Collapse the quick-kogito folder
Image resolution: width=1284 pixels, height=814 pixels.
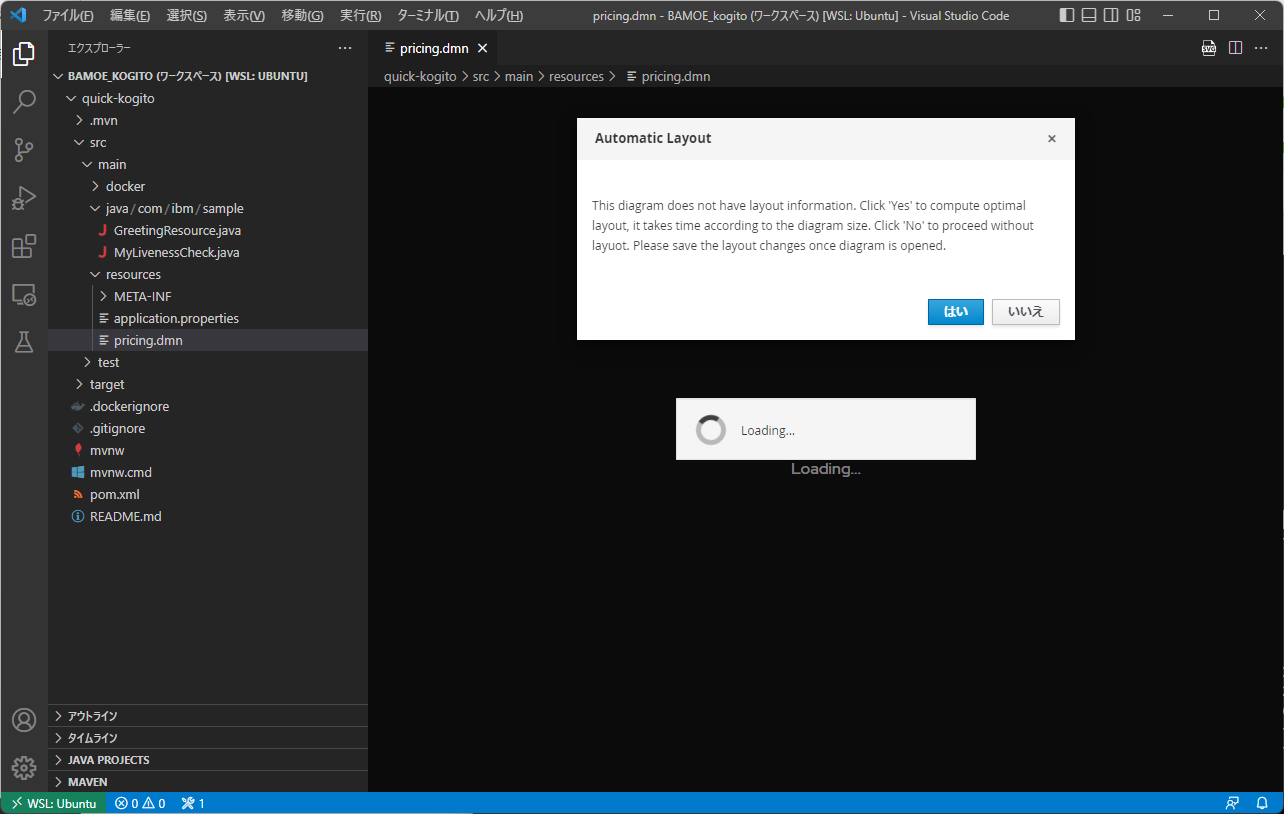point(208,98)
